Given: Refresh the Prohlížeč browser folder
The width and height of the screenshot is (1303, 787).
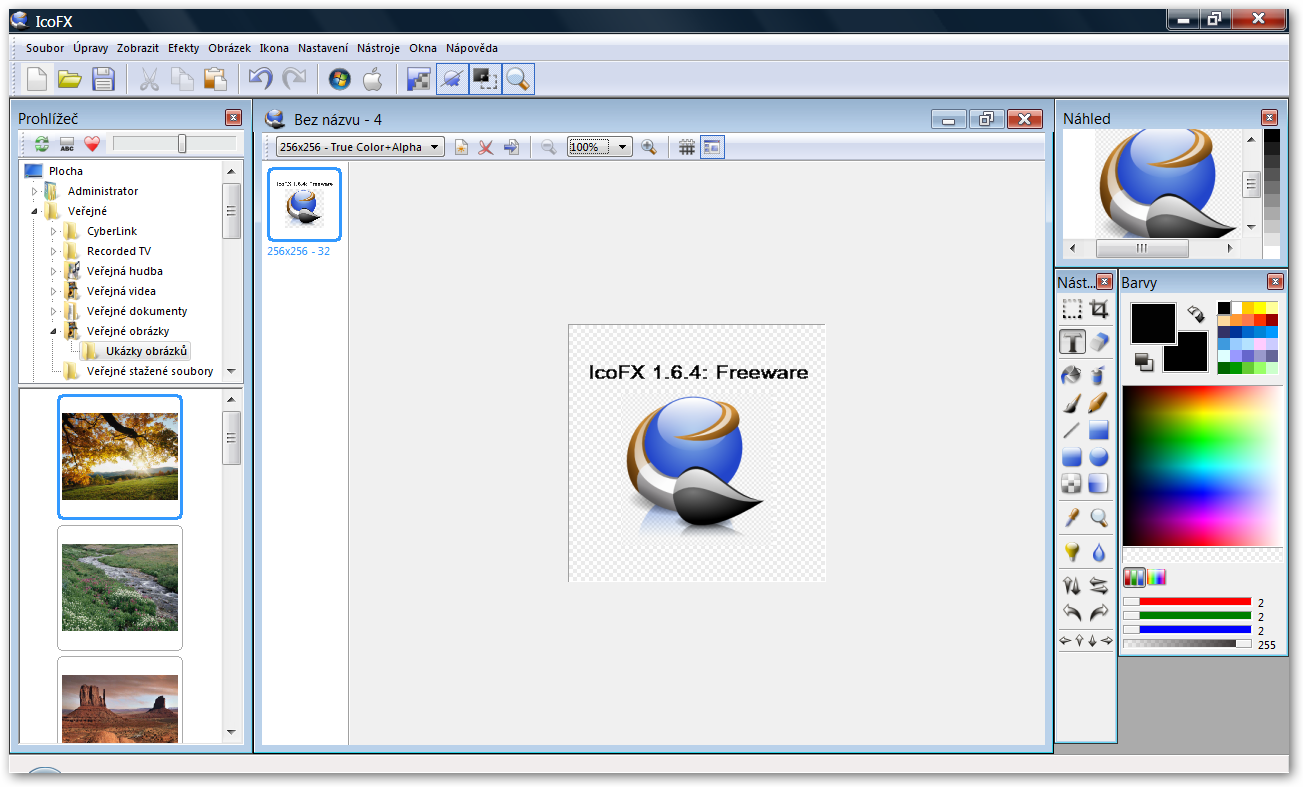Looking at the screenshot, I should pyautogui.click(x=42, y=144).
